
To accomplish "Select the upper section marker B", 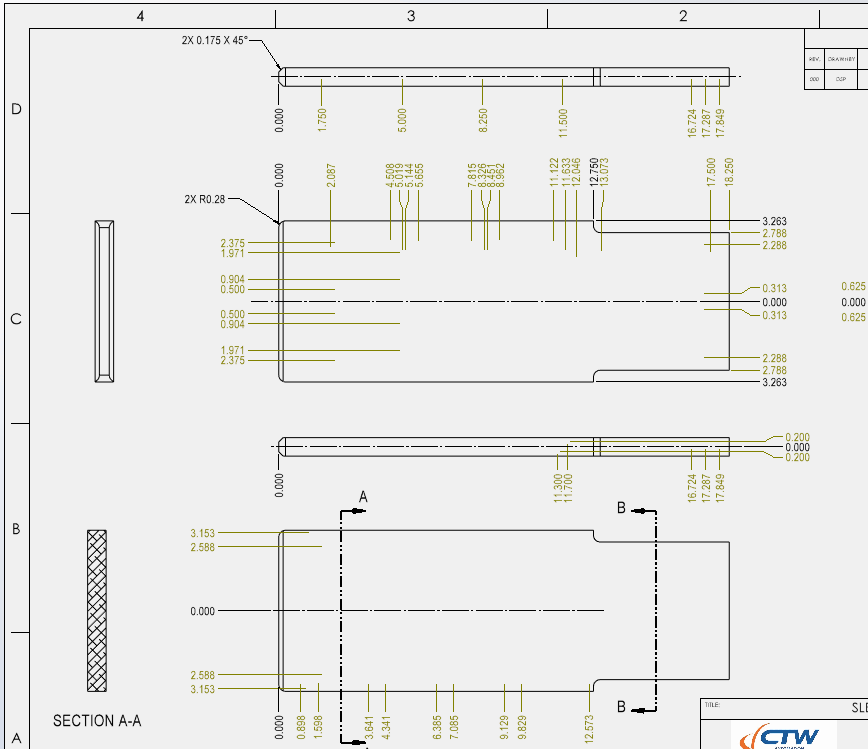I will (621, 508).
